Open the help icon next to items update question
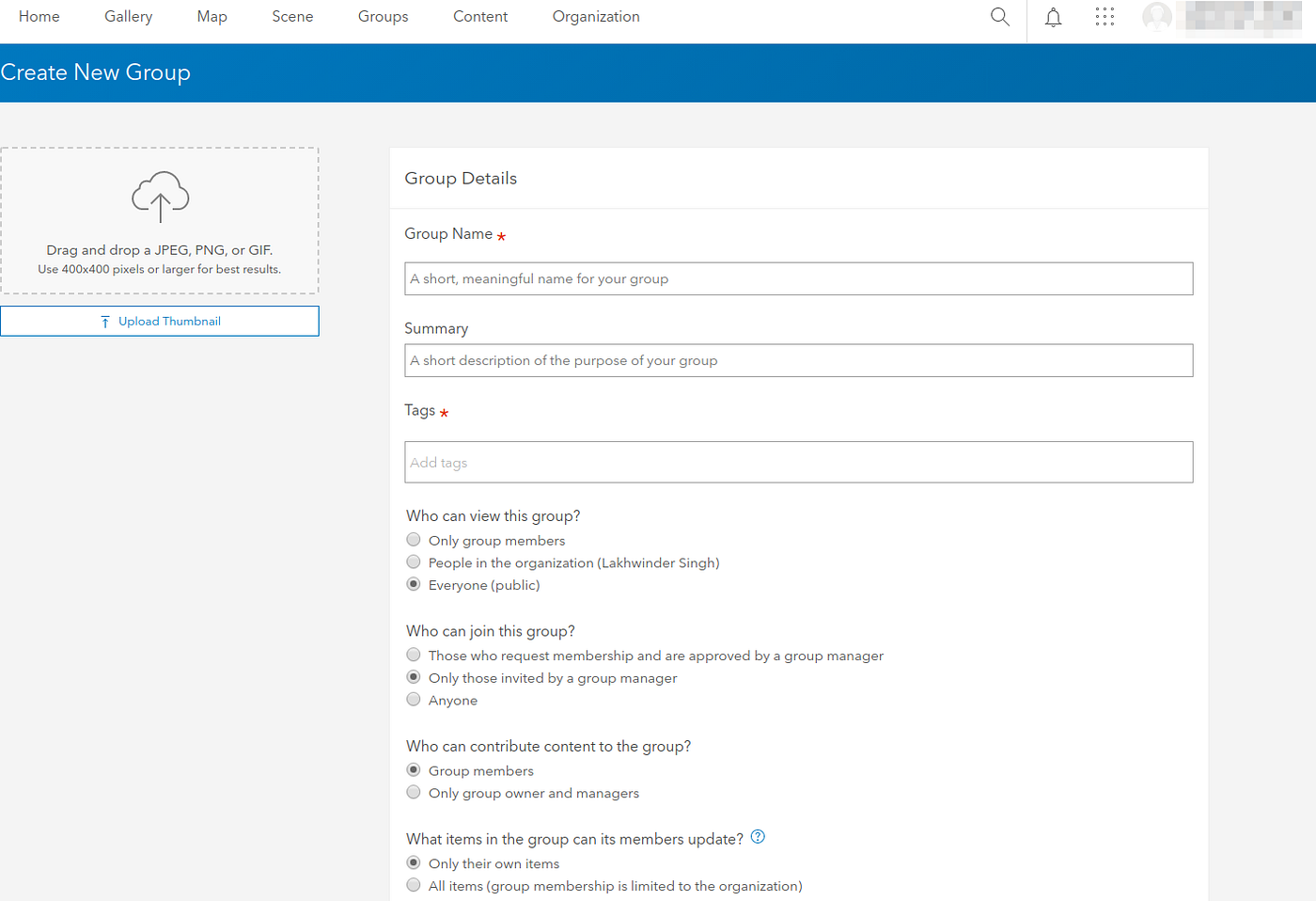The height and width of the screenshot is (901, 1316). tap(758, 836)
